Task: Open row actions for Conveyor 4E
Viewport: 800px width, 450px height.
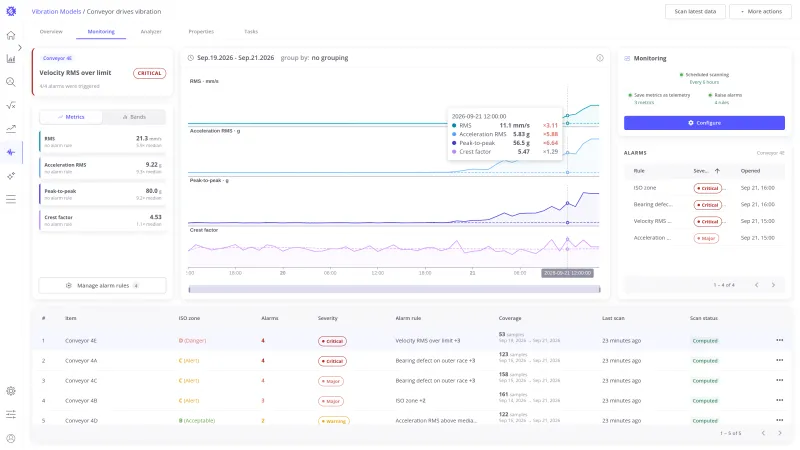Action: pyautogui.click(x=779, y=340)
